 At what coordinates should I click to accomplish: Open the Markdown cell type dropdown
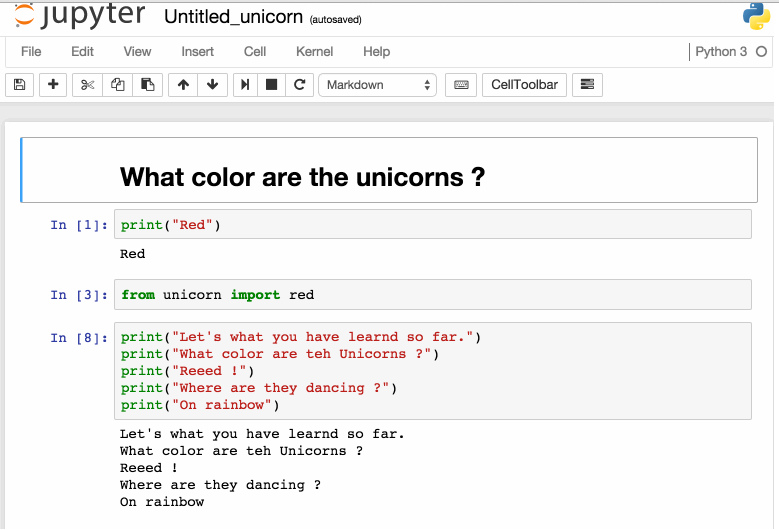(379, 85)
